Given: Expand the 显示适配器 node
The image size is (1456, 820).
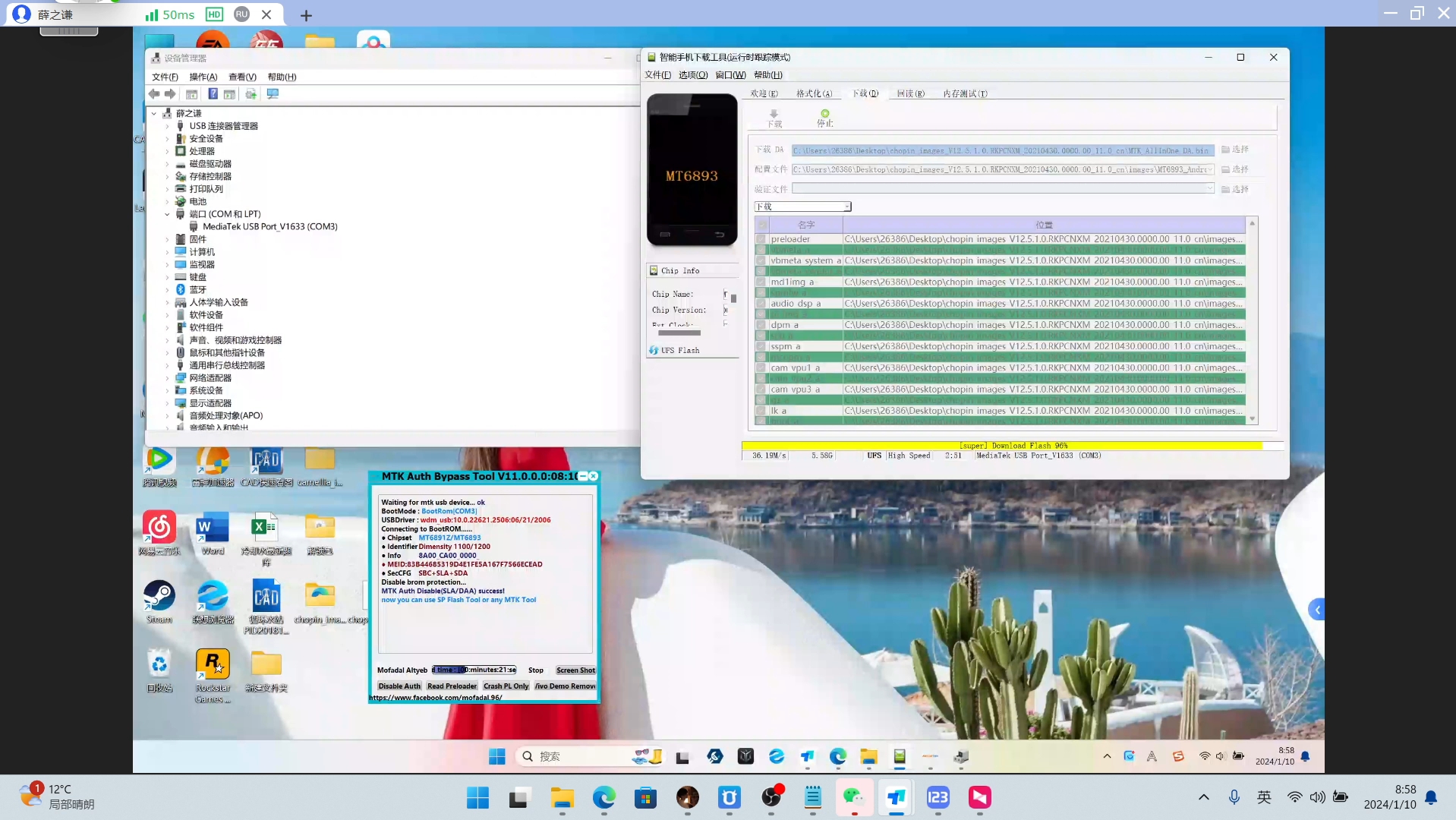Looking at the screenshot, I should [168, 403].
